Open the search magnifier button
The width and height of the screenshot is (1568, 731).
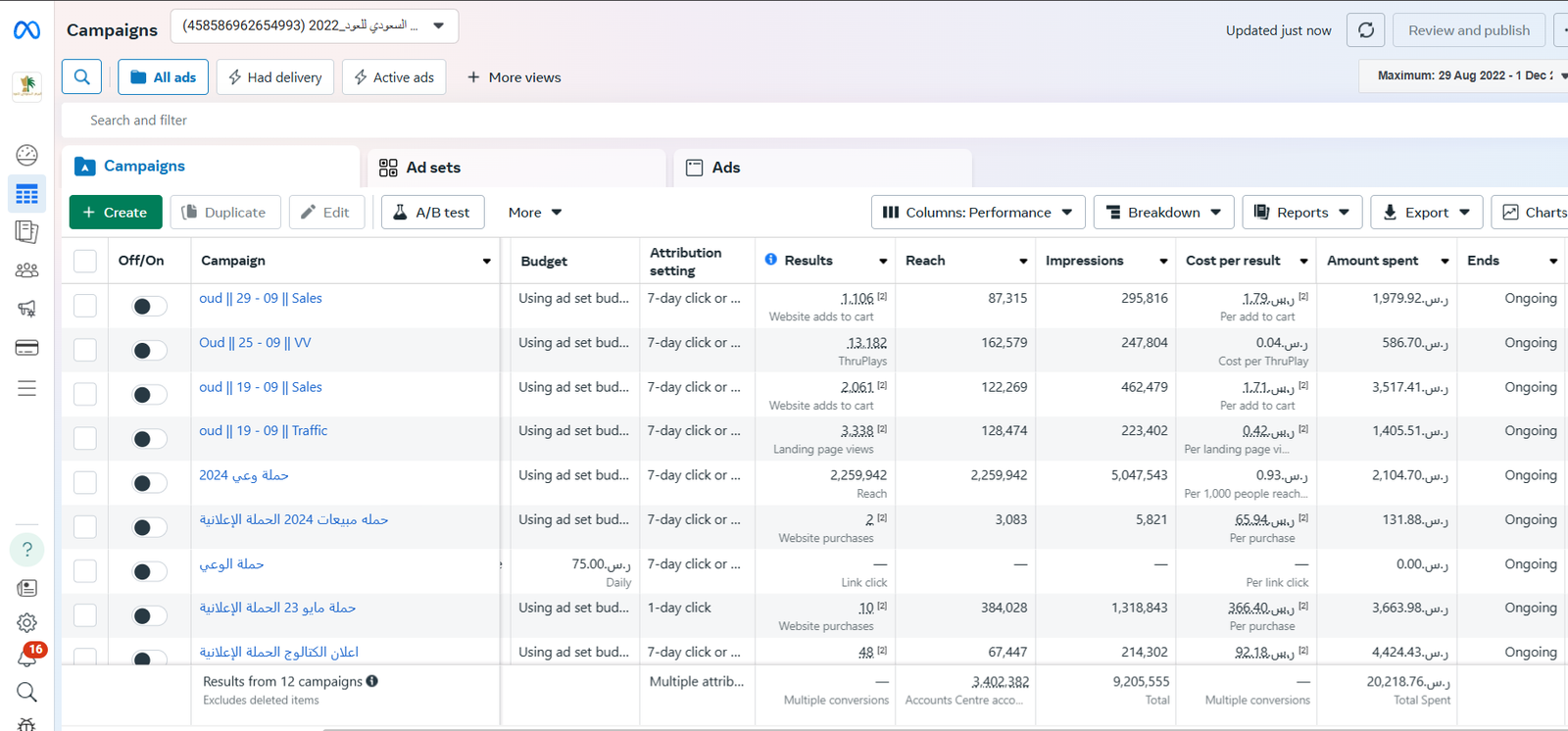[82, 76]
